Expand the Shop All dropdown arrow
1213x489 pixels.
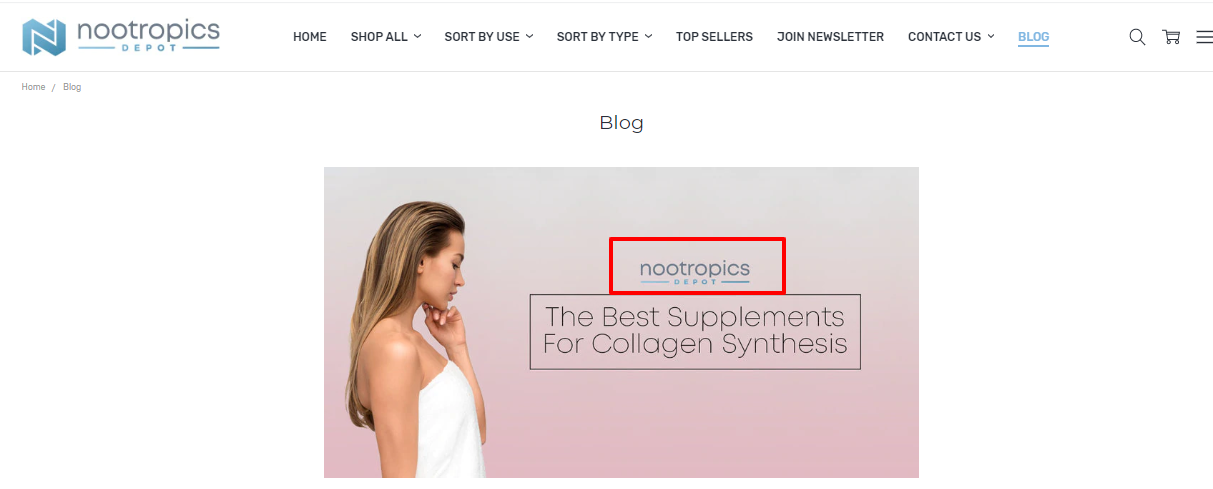tap(418, 36)
